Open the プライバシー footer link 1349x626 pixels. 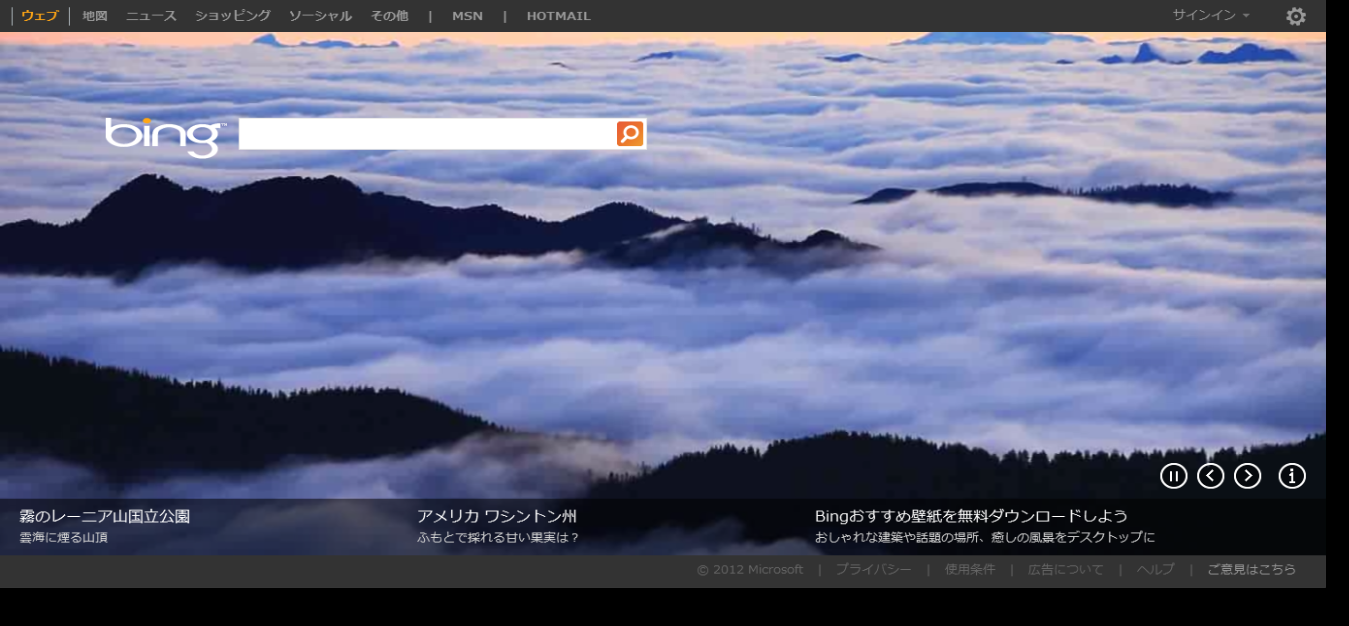(873, 570)
